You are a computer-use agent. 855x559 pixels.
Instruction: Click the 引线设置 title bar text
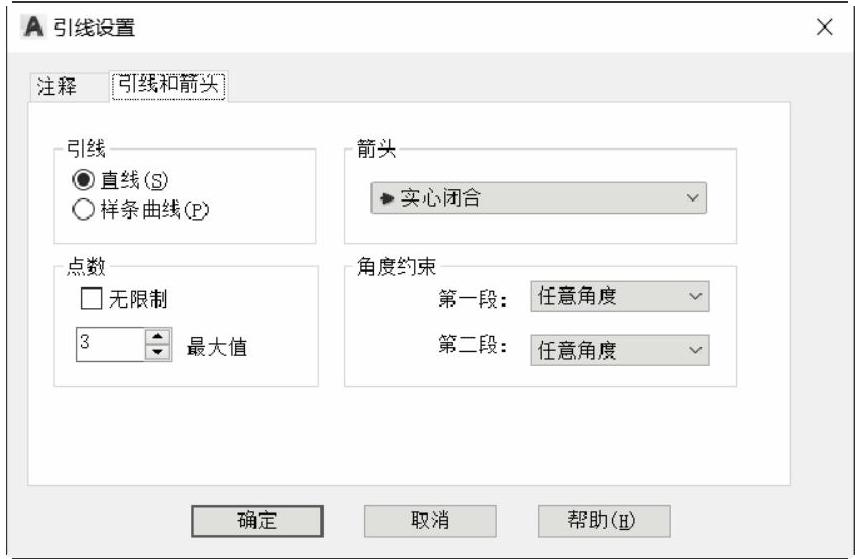pos(92,27)
